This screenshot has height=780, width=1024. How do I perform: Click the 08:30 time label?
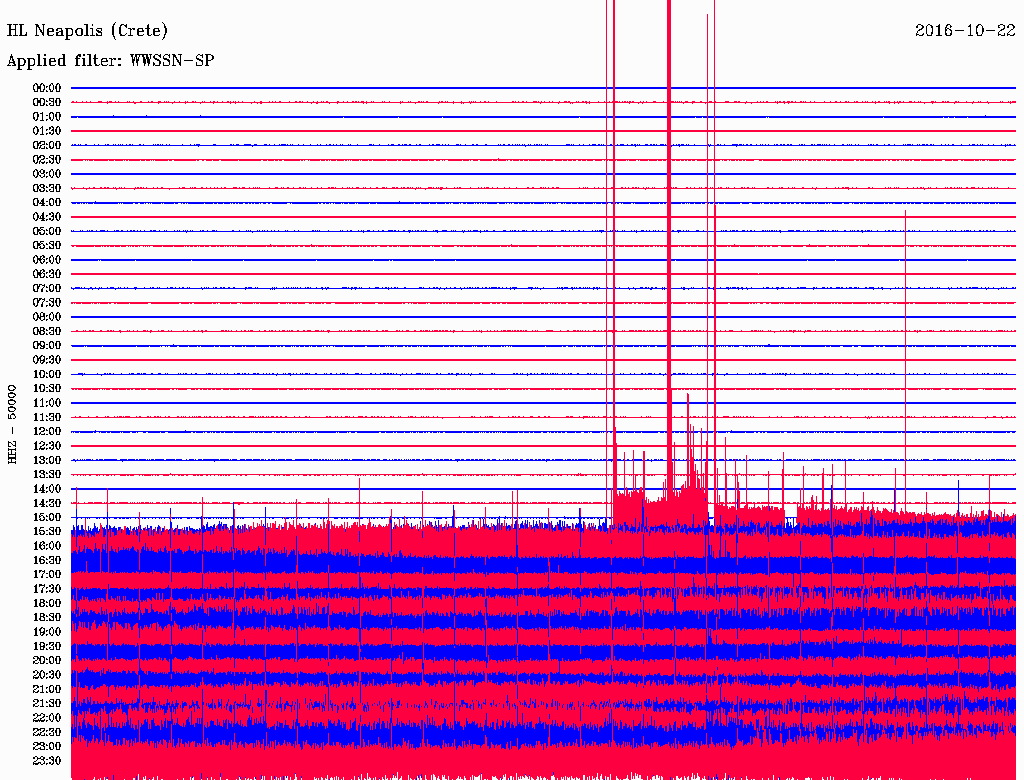pos(47,331)
